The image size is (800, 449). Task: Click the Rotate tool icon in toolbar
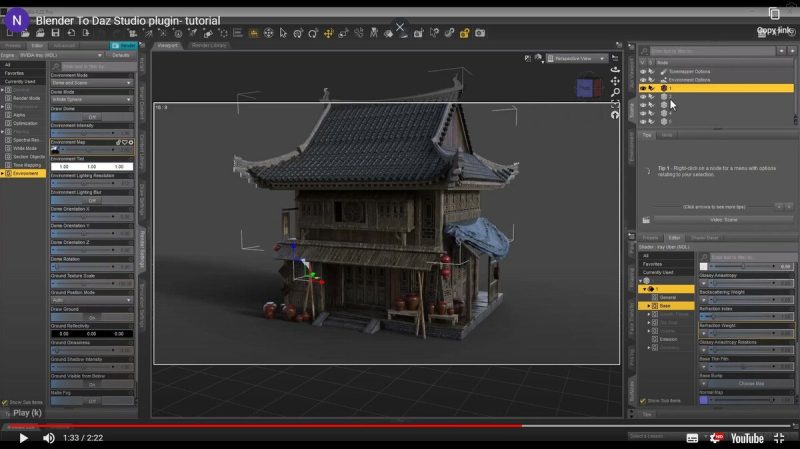[x=313, y=33]
